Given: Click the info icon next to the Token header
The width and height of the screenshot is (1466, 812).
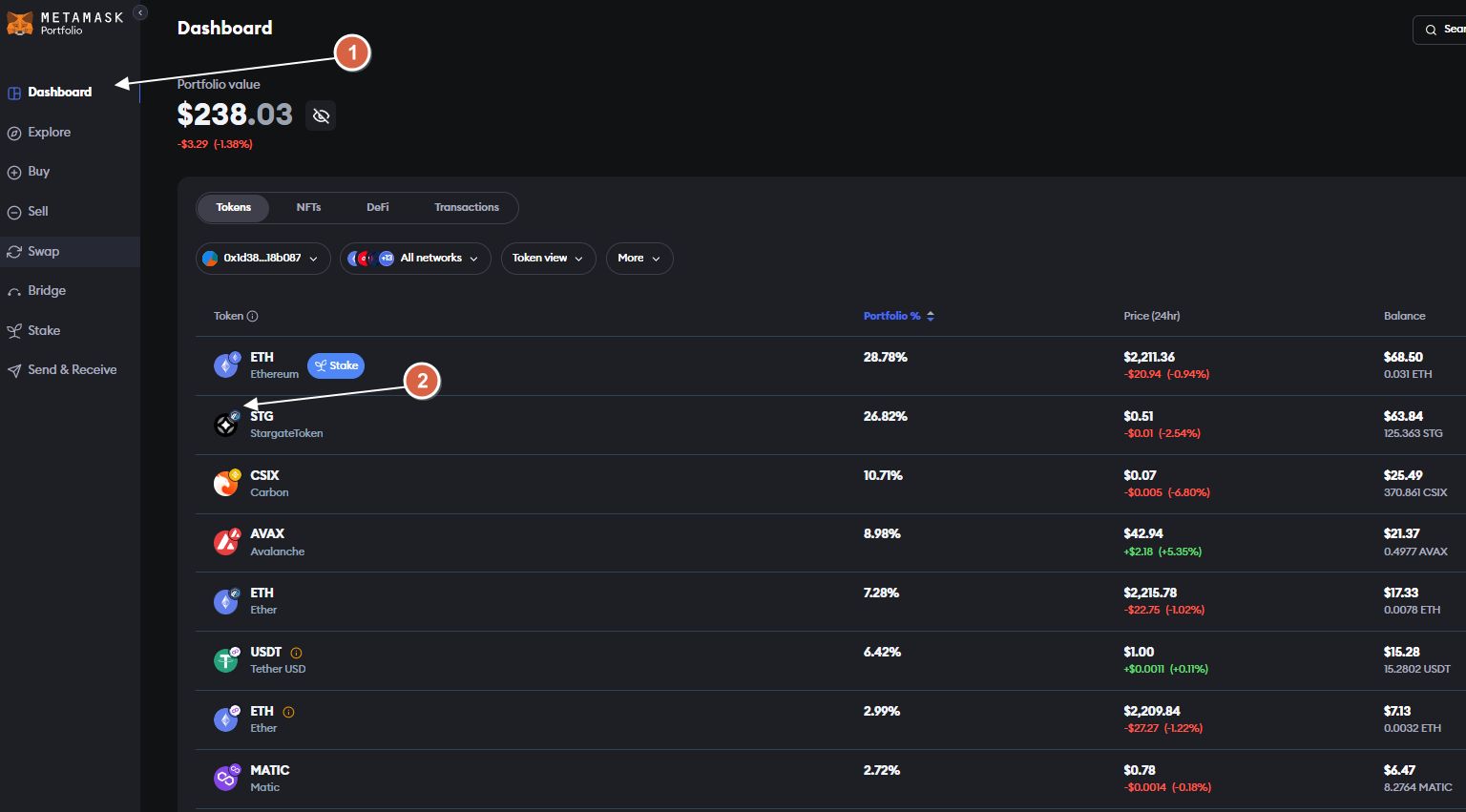Looking at the screenshot, I should [x=252, y=316].
